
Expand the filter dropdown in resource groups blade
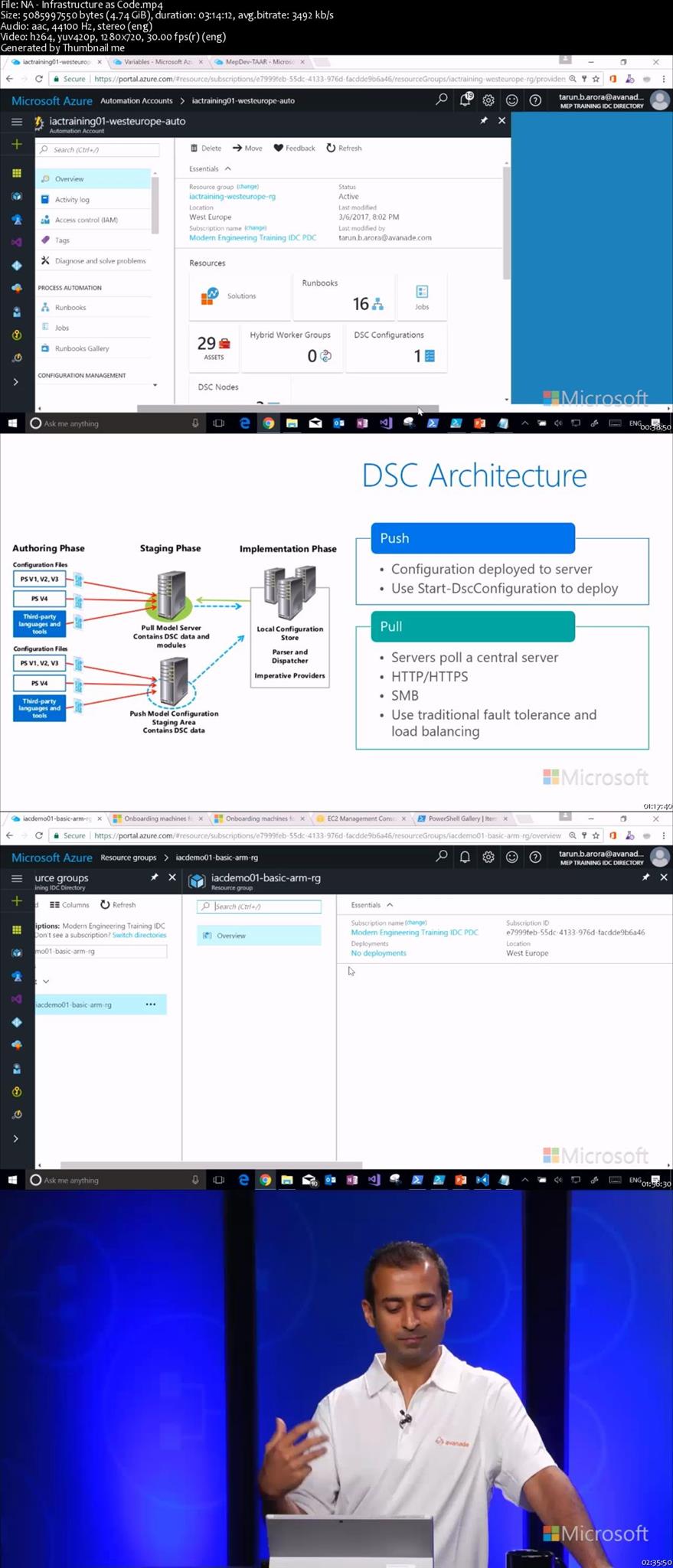(x=46, y=981)
